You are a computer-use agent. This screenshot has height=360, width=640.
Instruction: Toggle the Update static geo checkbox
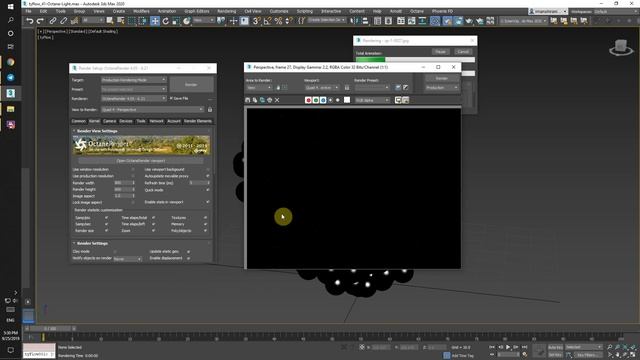point(188,251)
